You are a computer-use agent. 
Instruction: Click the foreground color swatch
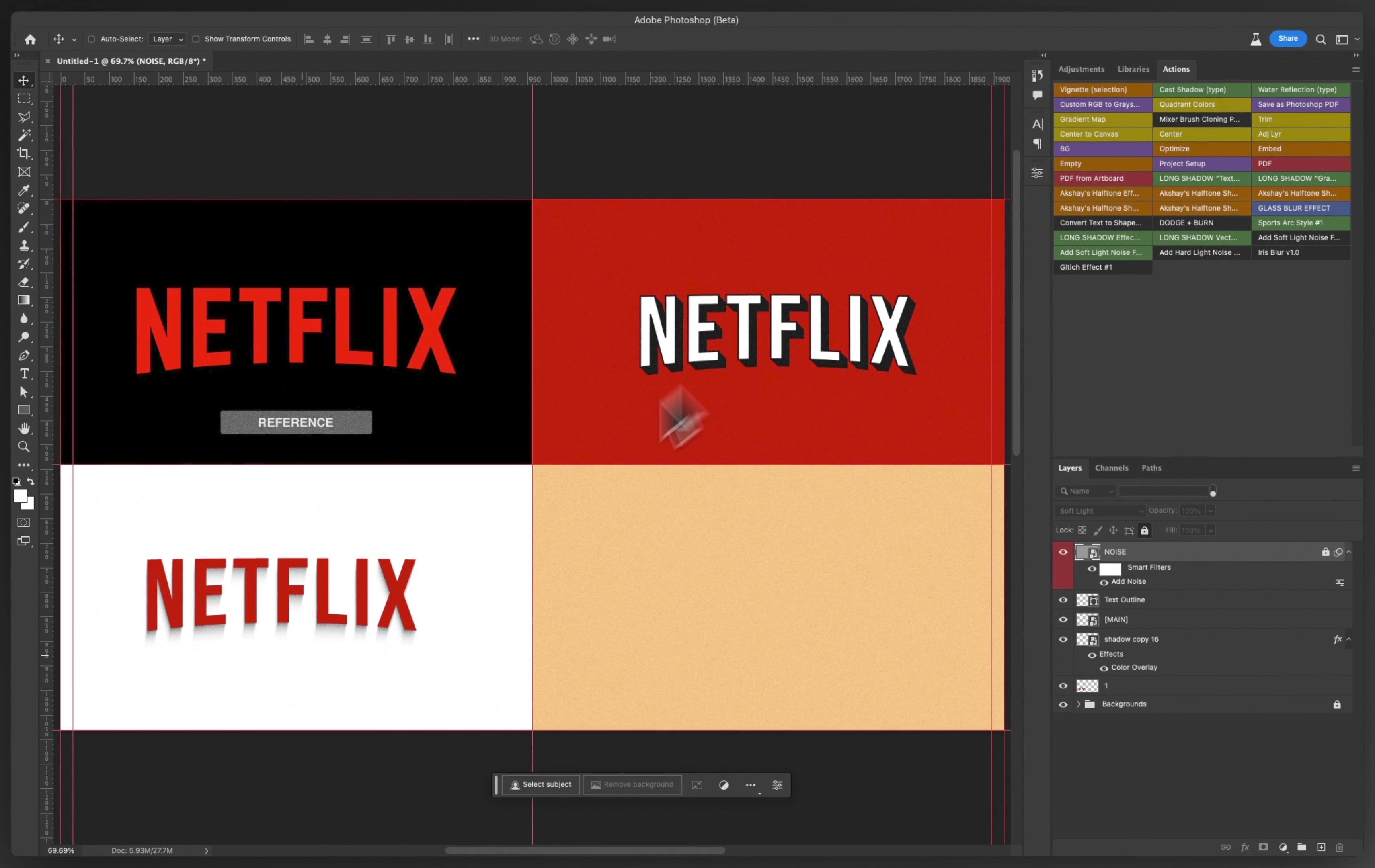(x=20, y=497)
